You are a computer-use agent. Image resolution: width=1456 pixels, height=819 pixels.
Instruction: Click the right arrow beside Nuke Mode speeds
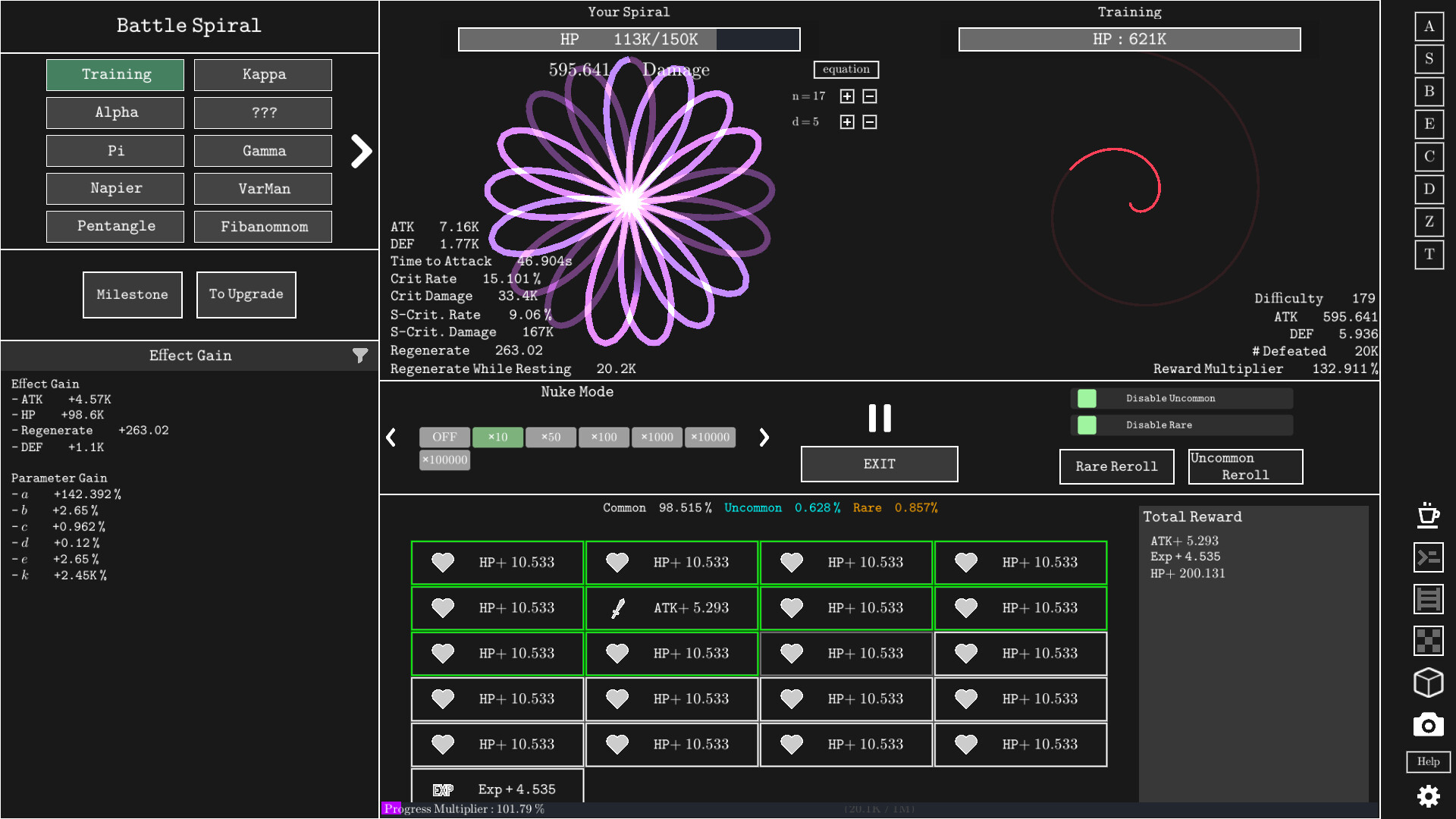coord(764,438)
